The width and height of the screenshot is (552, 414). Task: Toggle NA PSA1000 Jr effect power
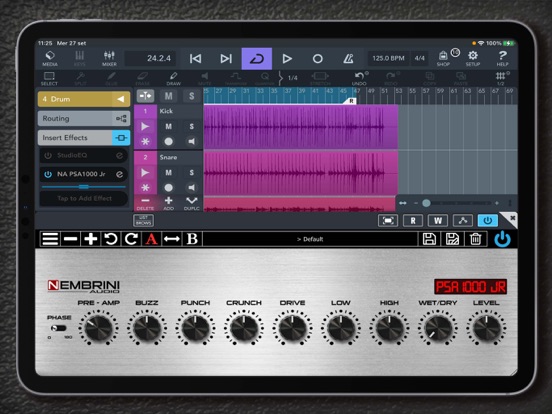click(48, 174)
